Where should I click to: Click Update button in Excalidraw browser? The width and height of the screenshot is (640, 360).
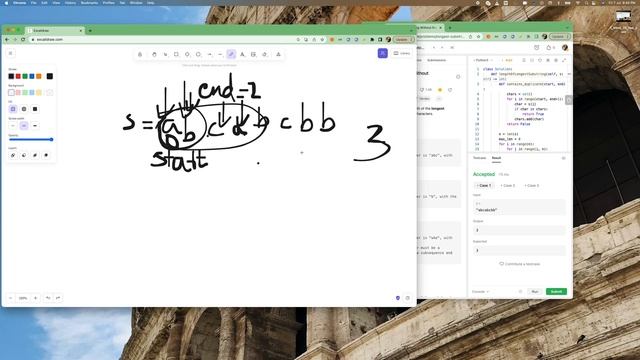pyautogui.click(x=403, y=40)
